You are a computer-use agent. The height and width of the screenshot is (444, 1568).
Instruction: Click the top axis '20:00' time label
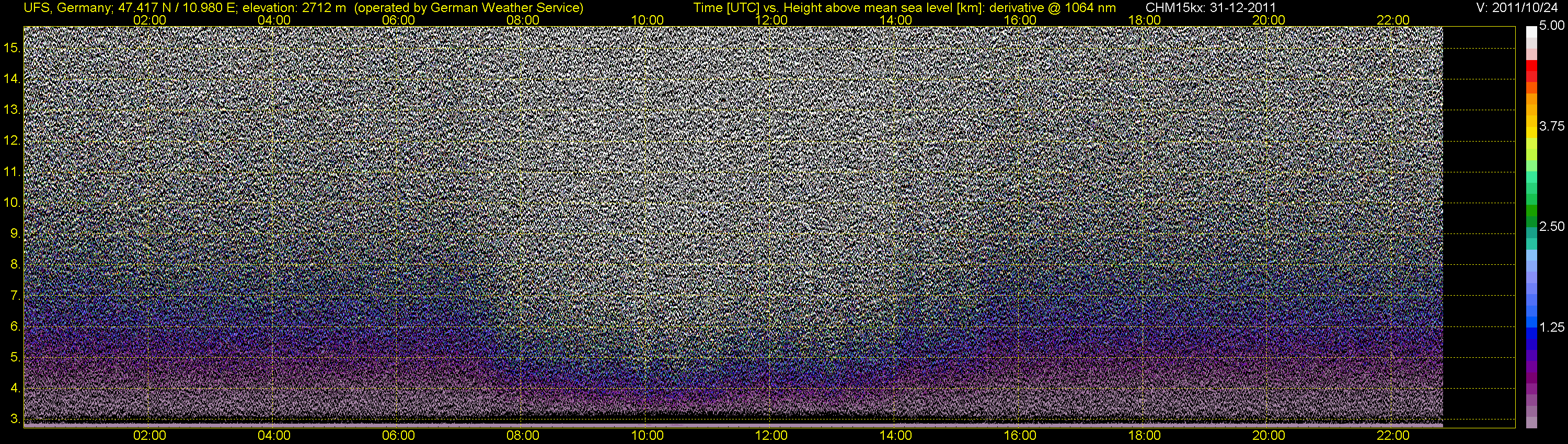(1269, 20)
